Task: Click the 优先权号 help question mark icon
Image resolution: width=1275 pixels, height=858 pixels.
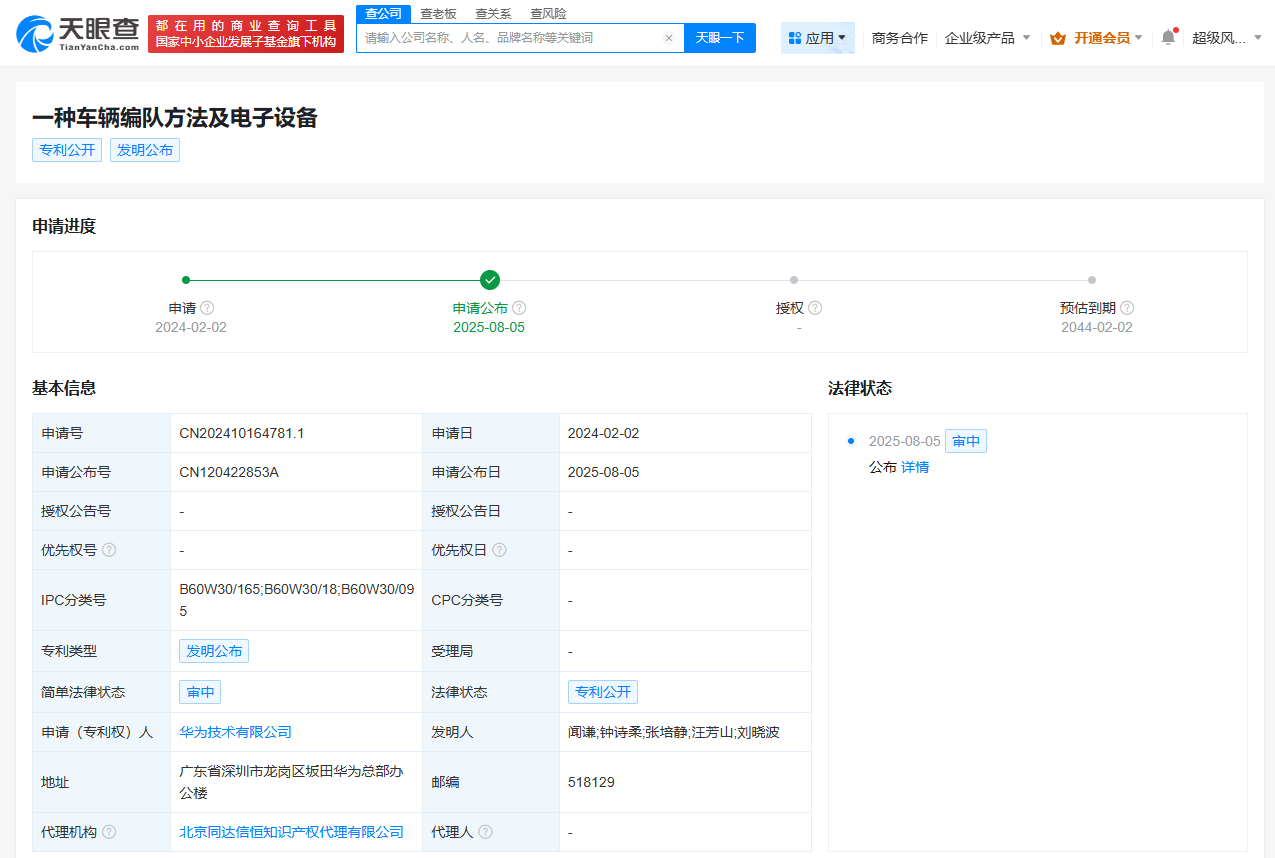Action: click(x=109, y=550)
